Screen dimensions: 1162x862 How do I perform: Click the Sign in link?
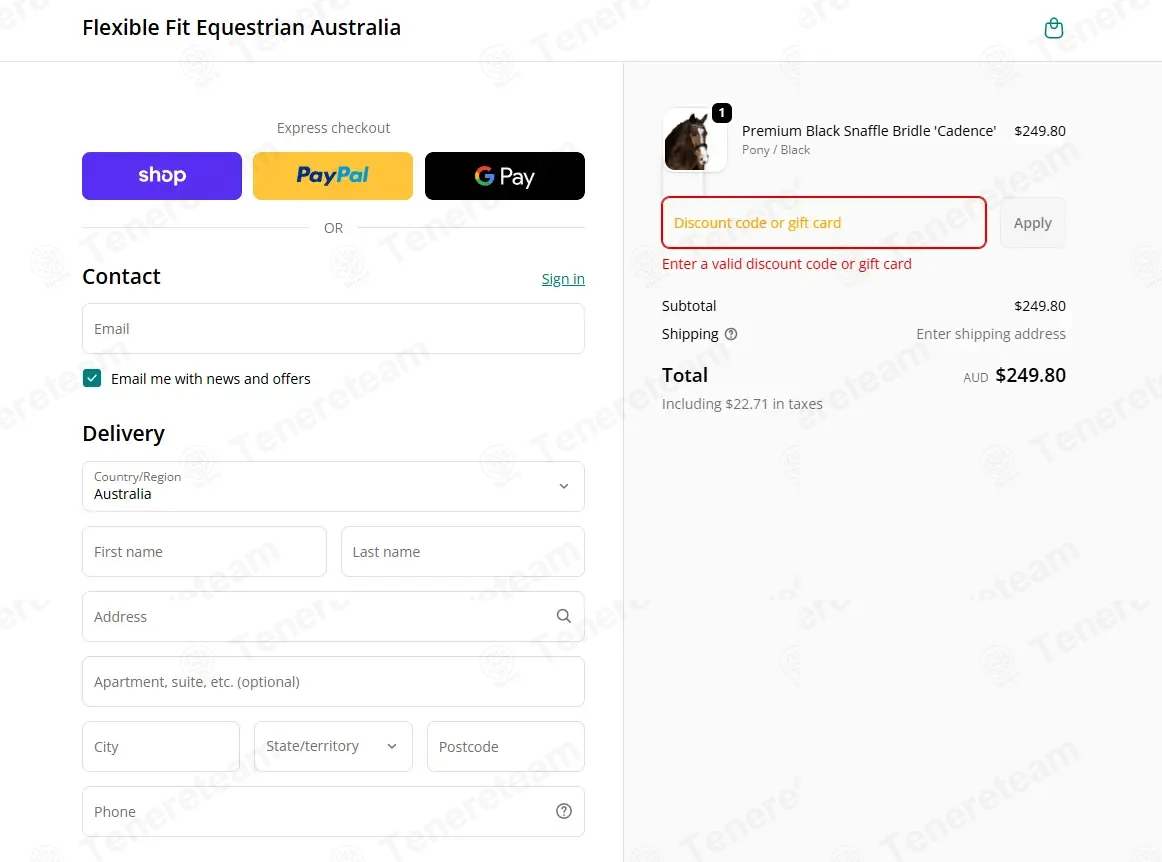point(562,279)
